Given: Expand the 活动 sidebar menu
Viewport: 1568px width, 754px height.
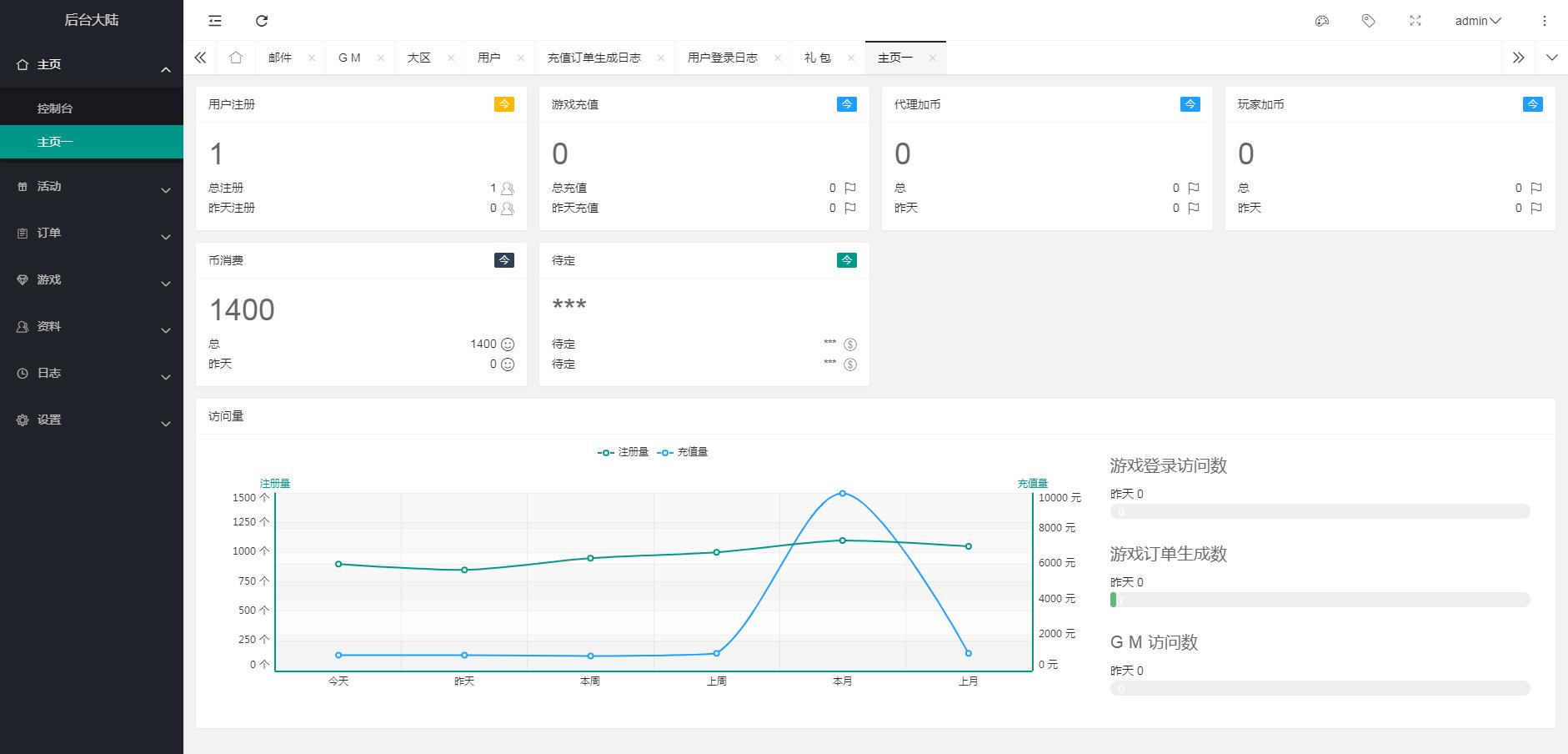Looking at the screenshot, I should pos(92,187).
